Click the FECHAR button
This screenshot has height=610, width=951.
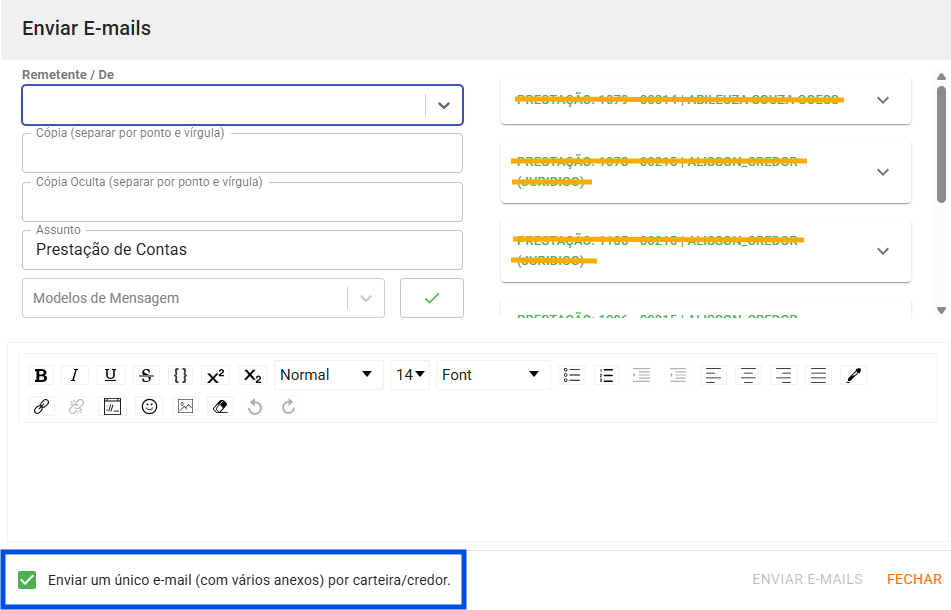914,579
